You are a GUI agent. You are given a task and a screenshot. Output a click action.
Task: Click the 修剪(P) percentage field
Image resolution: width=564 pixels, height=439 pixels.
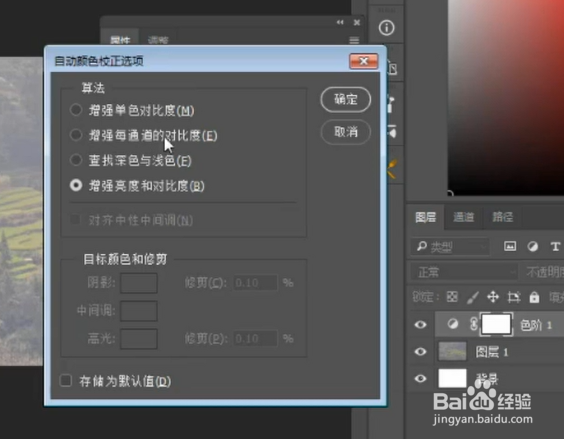pyautogui.click(x=255, y=339)
